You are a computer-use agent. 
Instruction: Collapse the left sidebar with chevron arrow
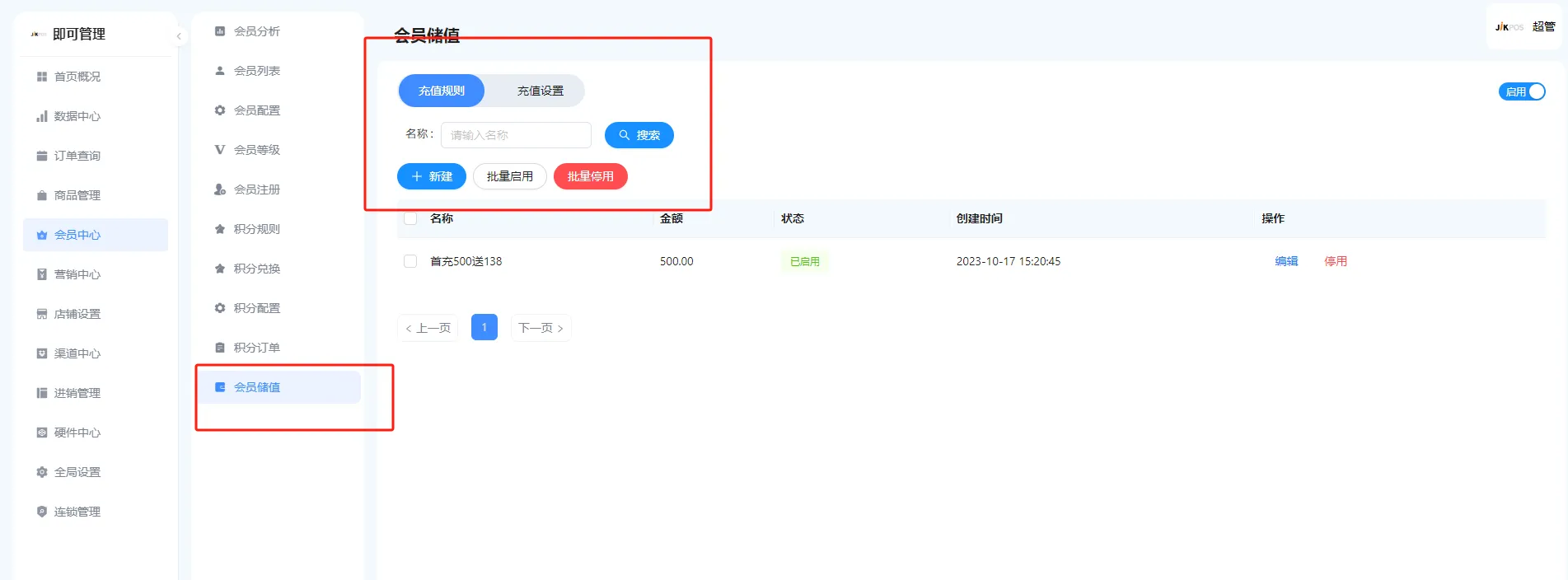[x=179, y=35]
